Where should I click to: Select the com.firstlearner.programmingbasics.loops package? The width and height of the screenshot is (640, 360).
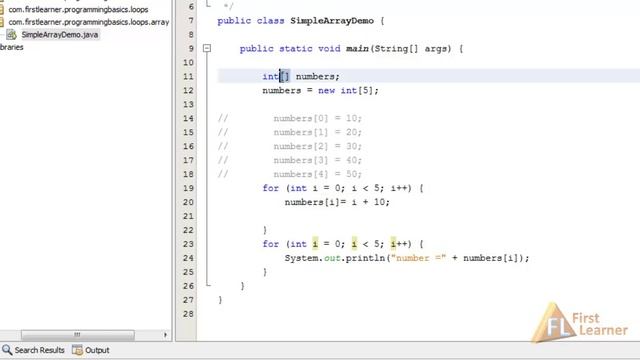point(78,9)
